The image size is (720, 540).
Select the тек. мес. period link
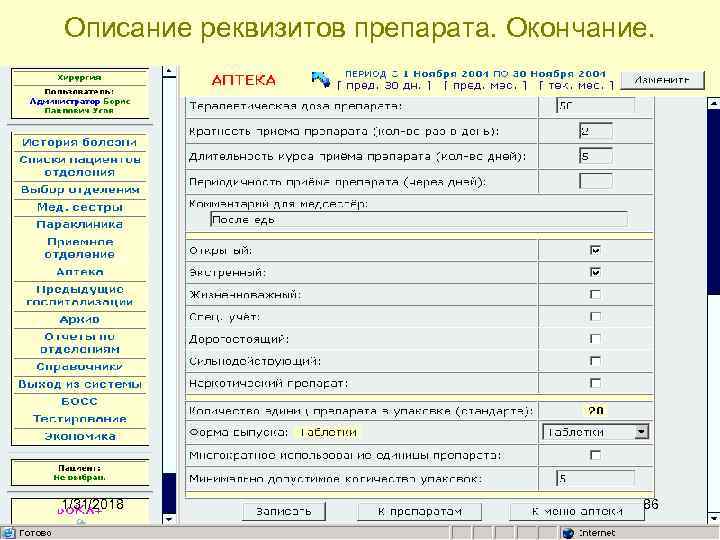coord(577,86)
